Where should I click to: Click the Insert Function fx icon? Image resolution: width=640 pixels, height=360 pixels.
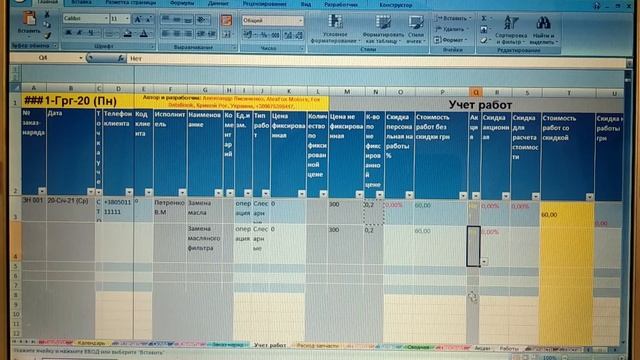(121, 58)
